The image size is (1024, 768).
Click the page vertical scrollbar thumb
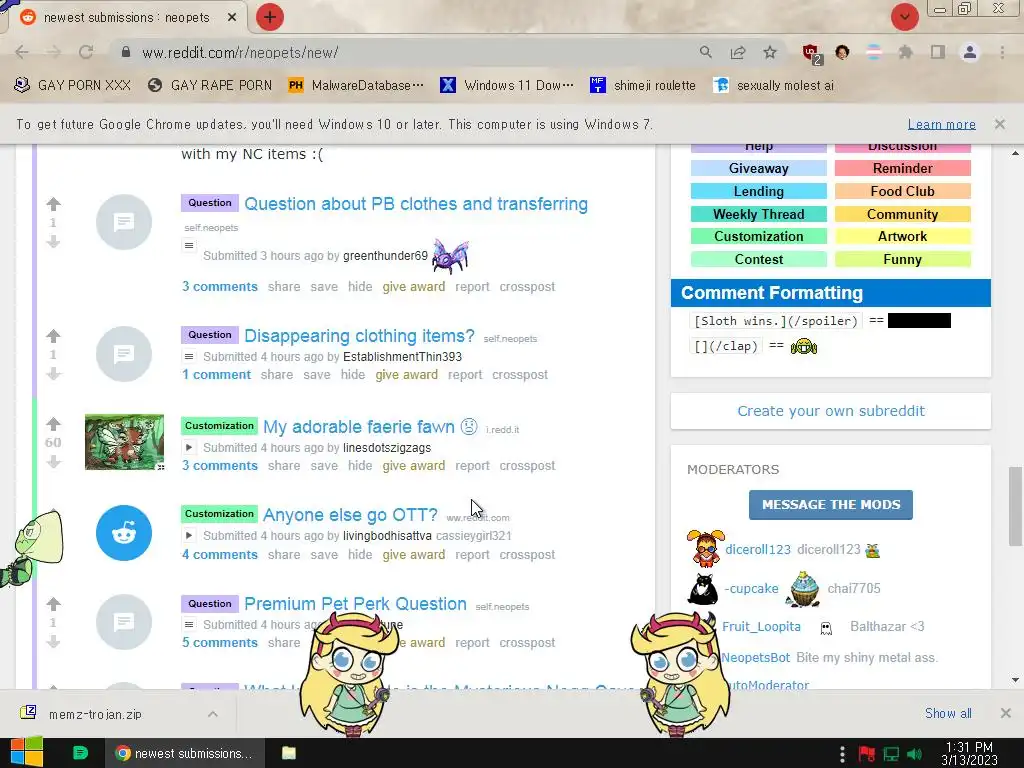tap(1015, 506)
